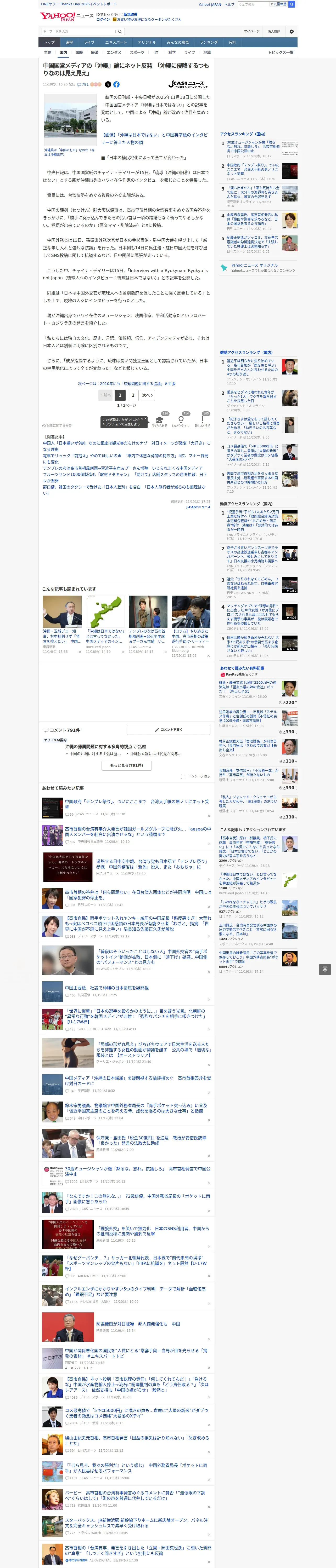Open the comments bubble showing 791

83,85
